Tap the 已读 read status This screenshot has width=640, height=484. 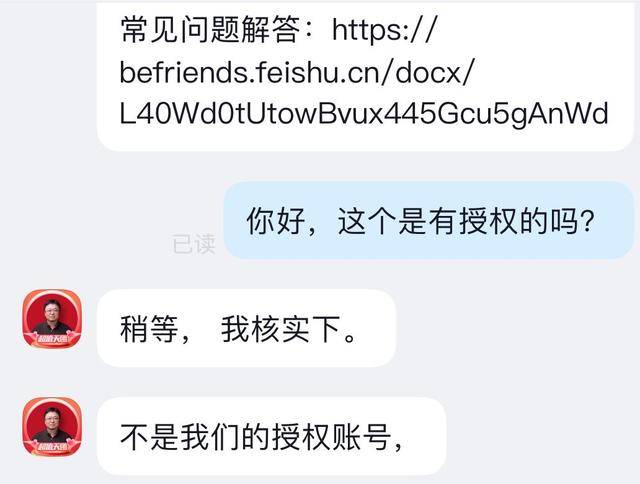(193, 244)
